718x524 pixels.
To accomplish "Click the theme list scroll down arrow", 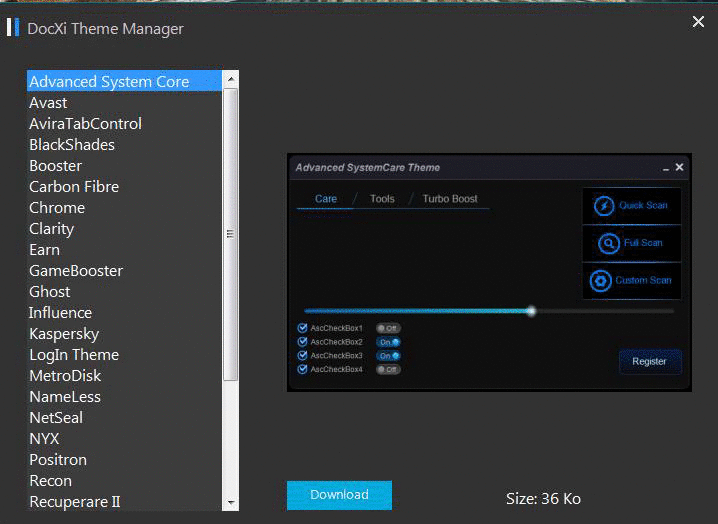I will pyautogui.click(x=231, y=503).
